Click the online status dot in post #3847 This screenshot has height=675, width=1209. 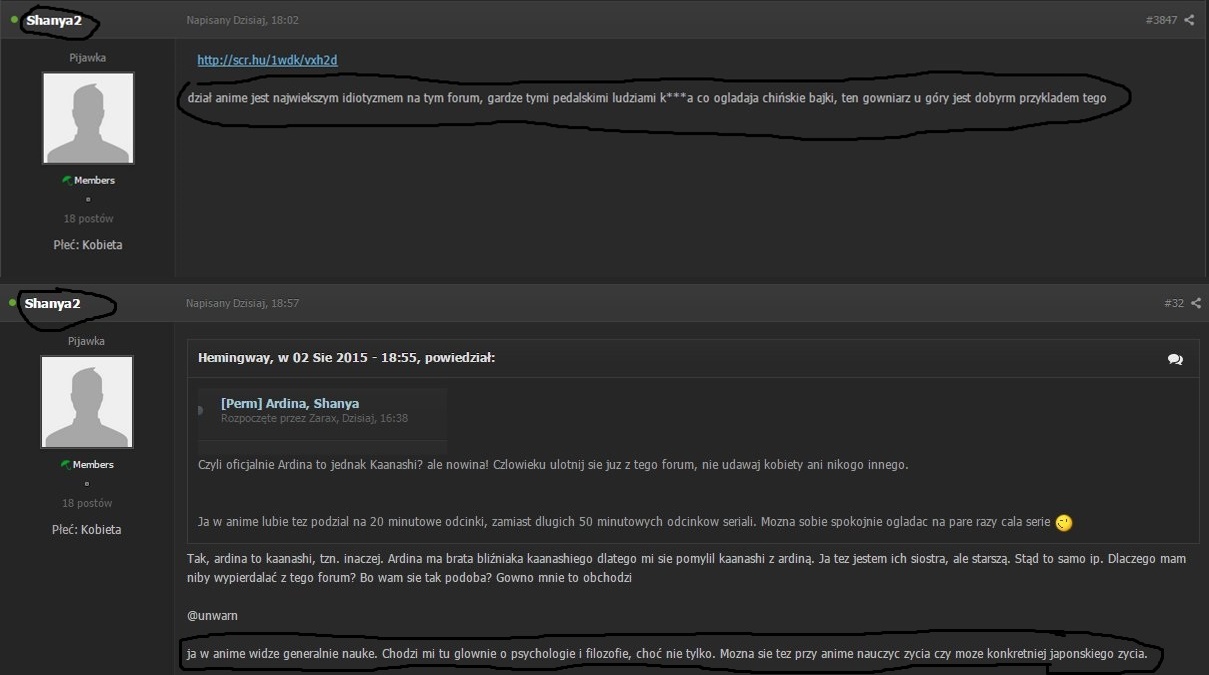tap(14, 20)
